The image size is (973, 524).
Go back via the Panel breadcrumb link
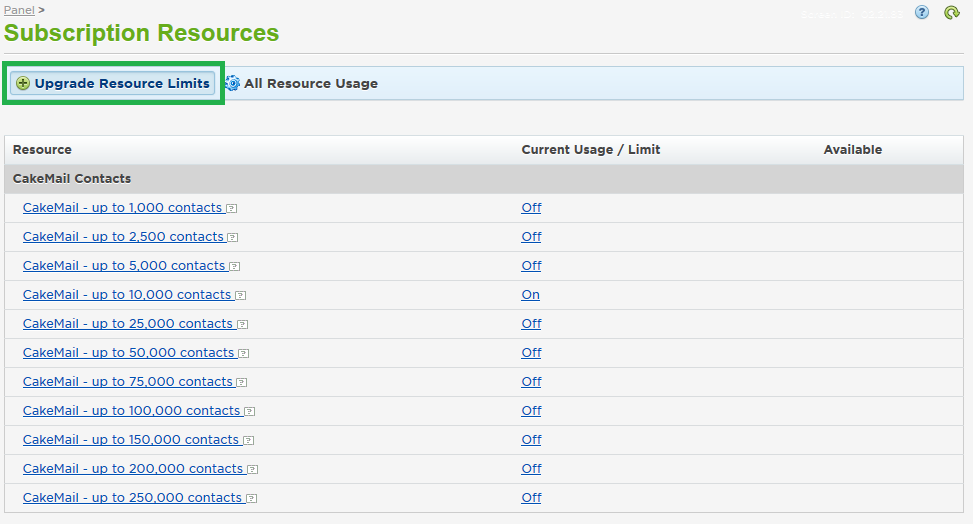point(19,10)
